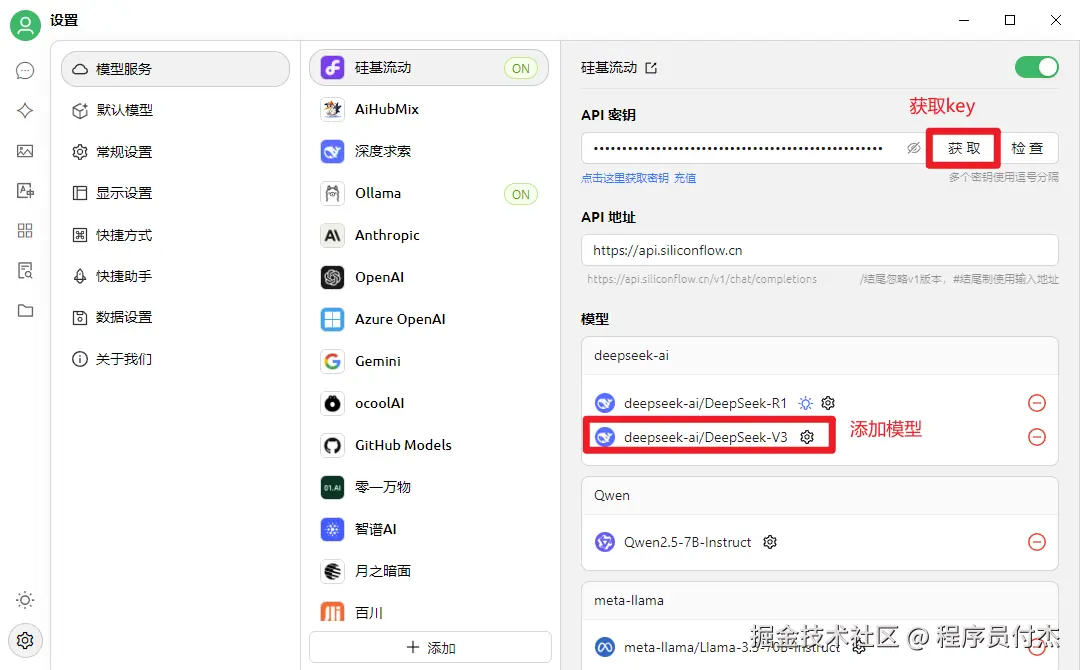1080x670 pixels.
Task: Remove the deepseek-ai/DeepSeek-R1 model
Action: [x=1037, y=403]
